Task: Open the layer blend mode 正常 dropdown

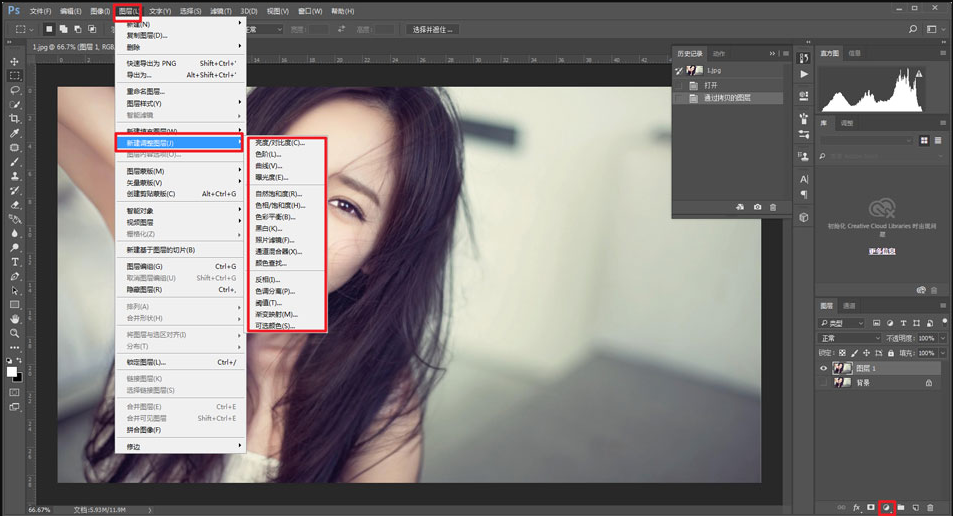Action: 850,338
